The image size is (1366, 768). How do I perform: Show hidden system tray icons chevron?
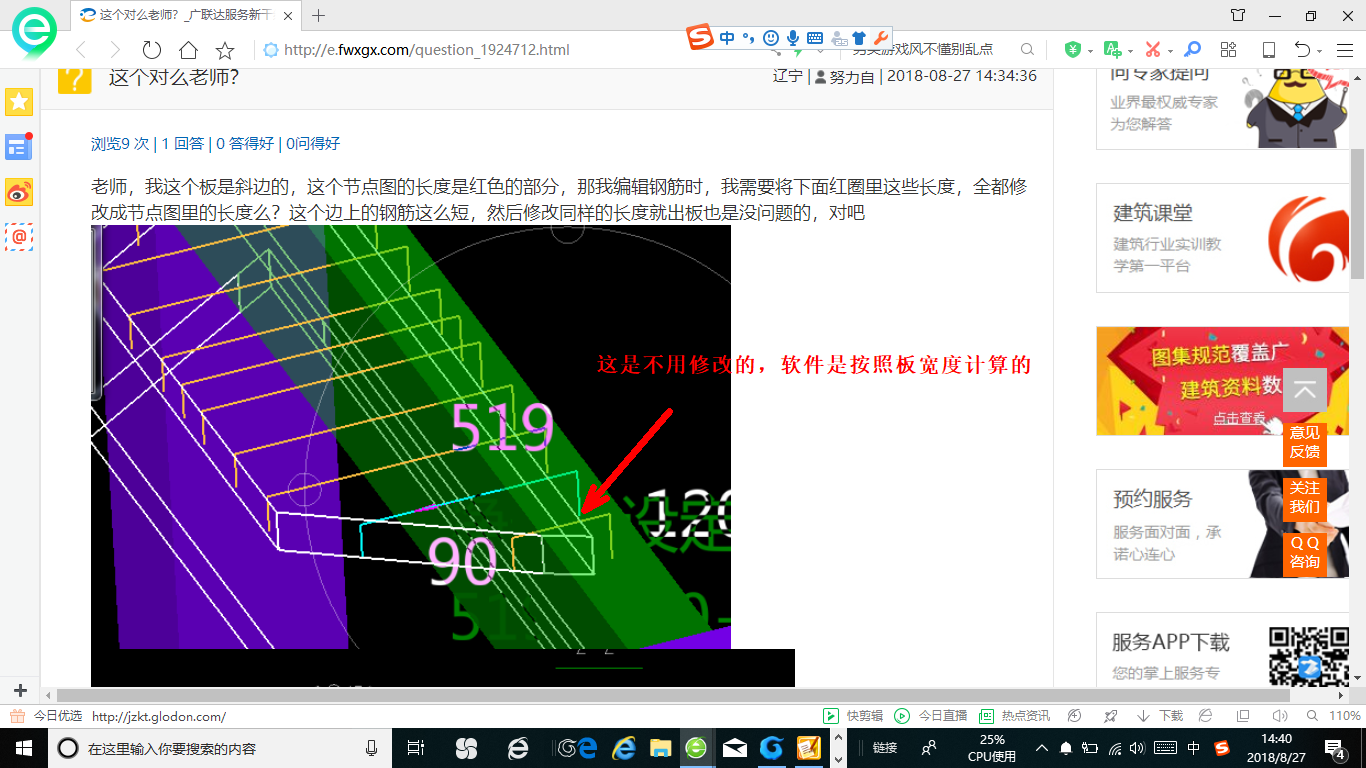[1041, 748]
